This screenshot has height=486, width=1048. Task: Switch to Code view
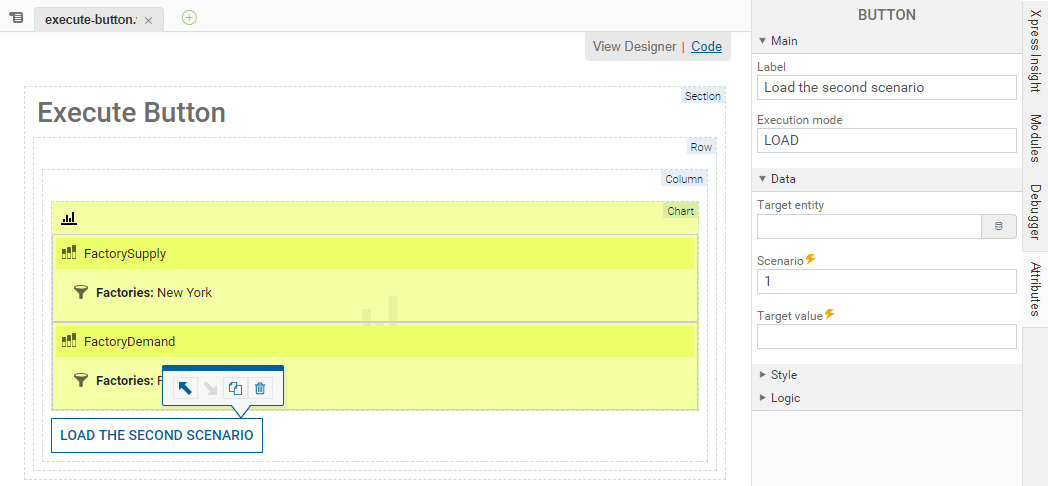706,46
